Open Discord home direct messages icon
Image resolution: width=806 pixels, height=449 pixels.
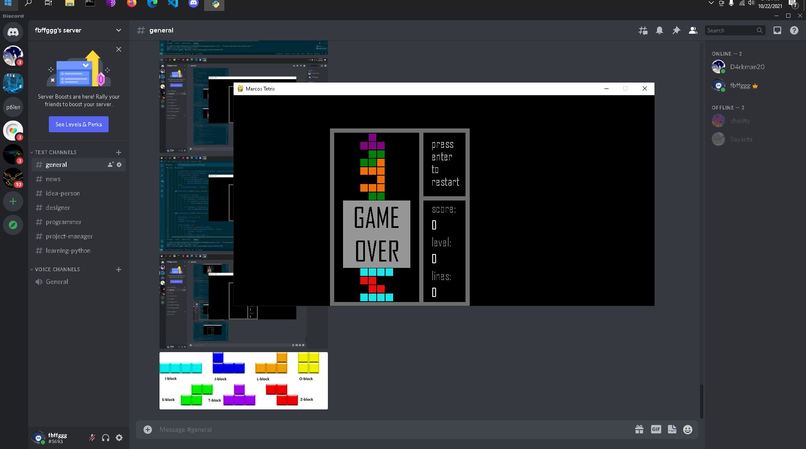click(x=13, y=32)
